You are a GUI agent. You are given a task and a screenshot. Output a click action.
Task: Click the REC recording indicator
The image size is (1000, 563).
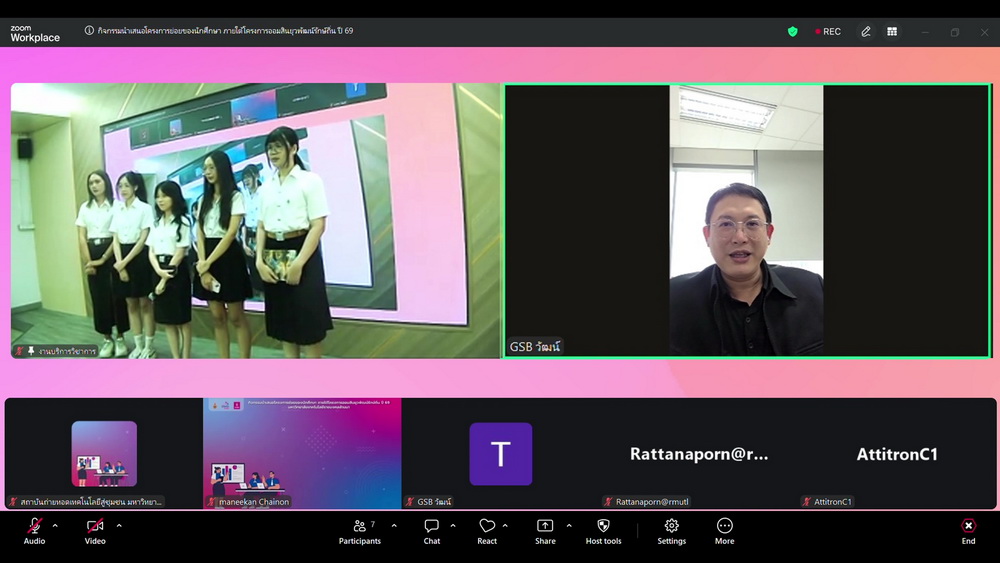828,32
